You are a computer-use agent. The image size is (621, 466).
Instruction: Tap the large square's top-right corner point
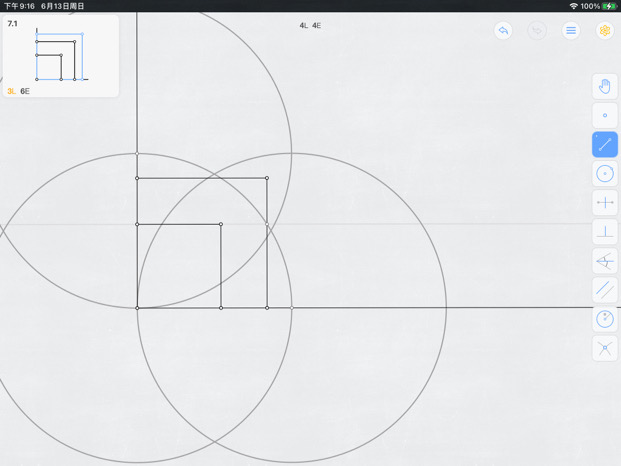pyautogui.click(x=267, y=178)
